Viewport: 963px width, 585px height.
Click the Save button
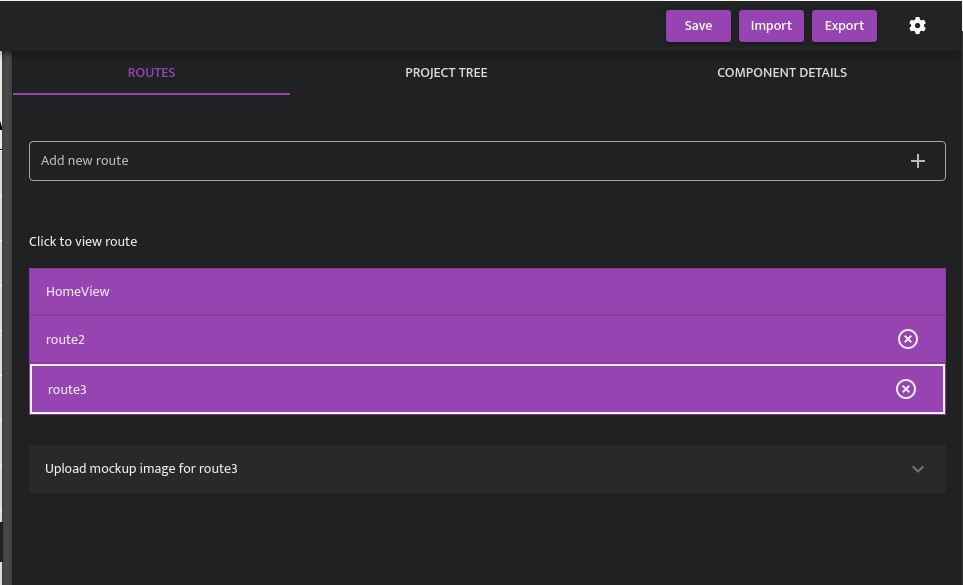(x=698, y=26)
